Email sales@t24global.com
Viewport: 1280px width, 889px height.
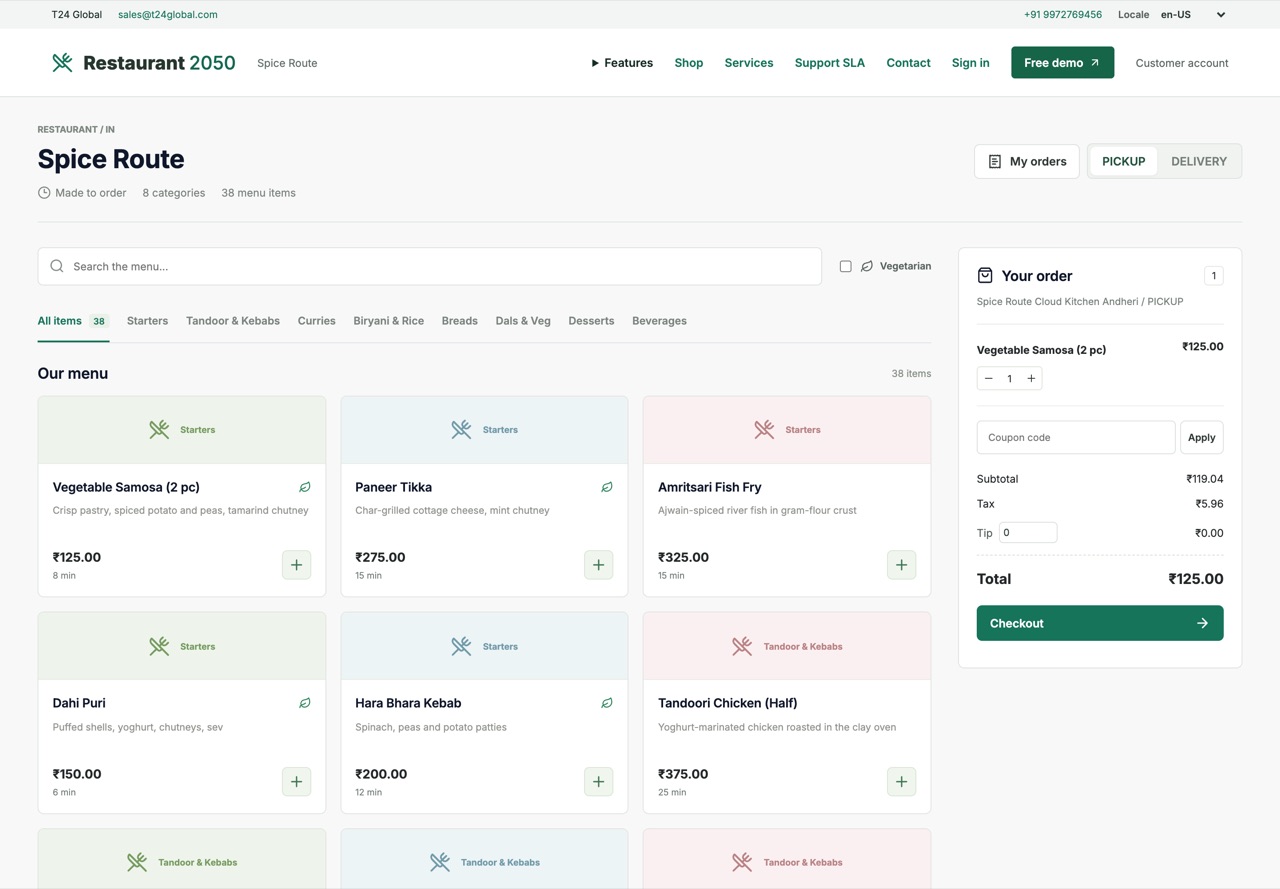(x=168, y=15)
